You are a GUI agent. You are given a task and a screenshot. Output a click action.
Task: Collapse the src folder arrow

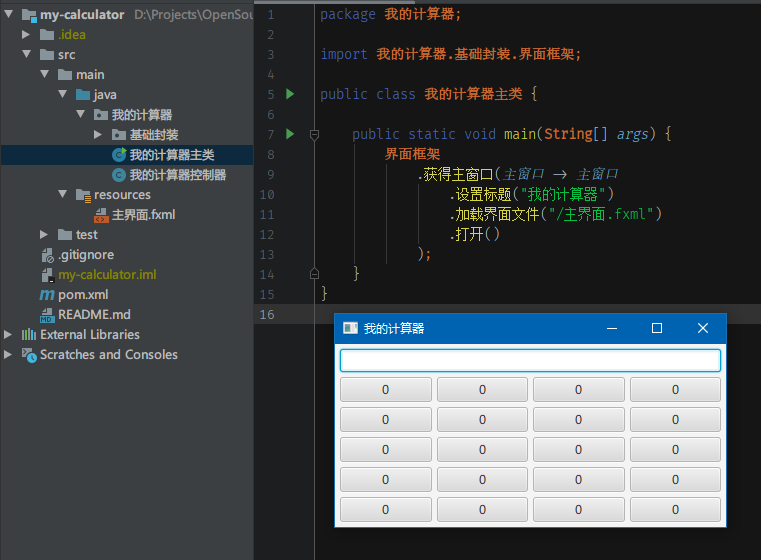tap(26, 54)
